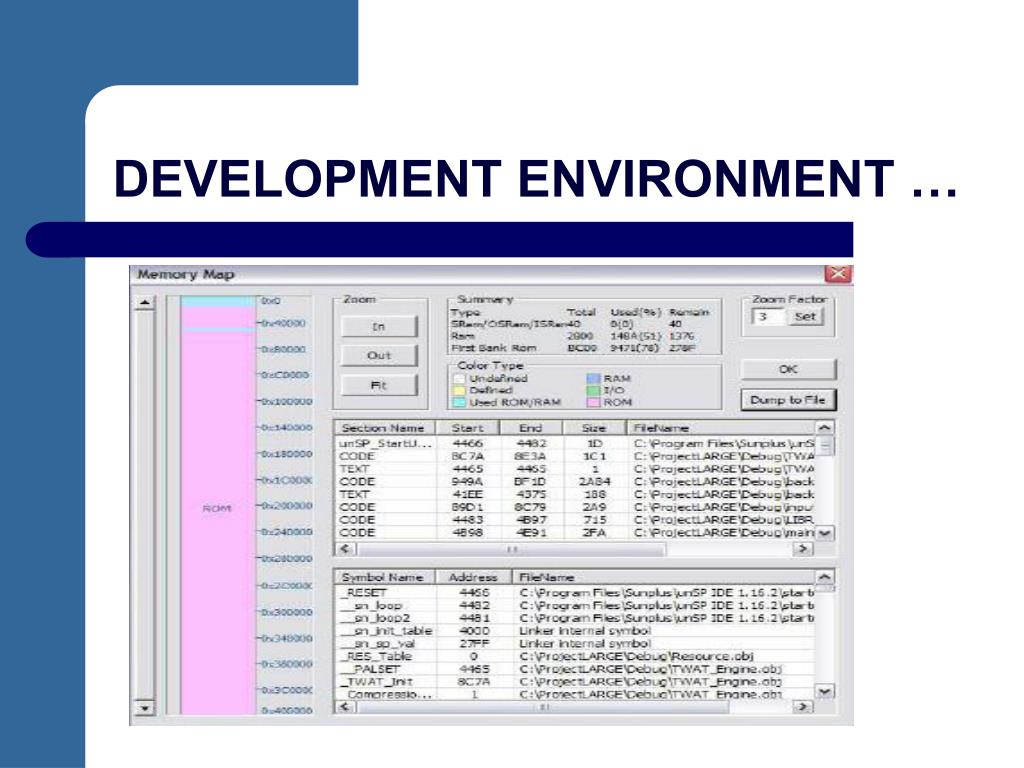Sort sections by End column header
1024x768 pixels.
tap(531, 428)
